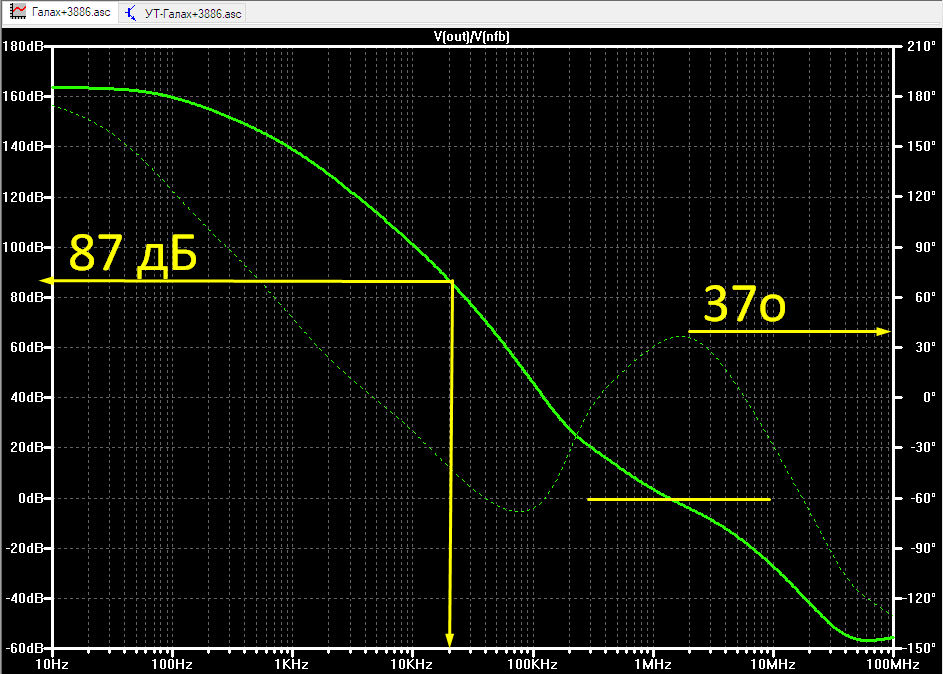
Task: Click the 40dB left axis label
Action: pos(26,397)
